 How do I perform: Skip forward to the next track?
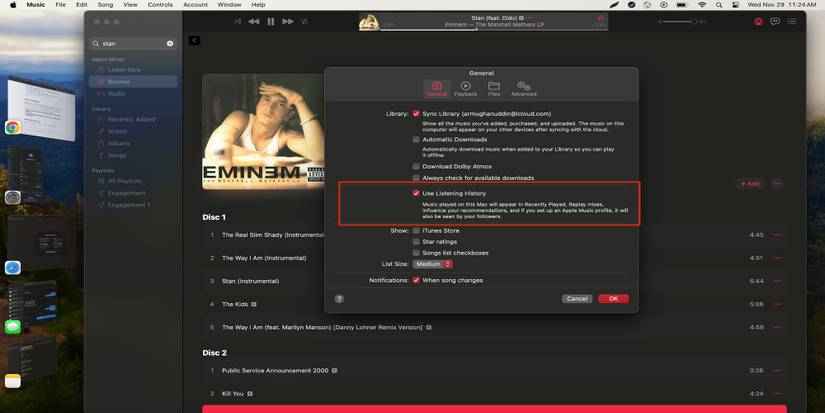[x=288, y=22]
